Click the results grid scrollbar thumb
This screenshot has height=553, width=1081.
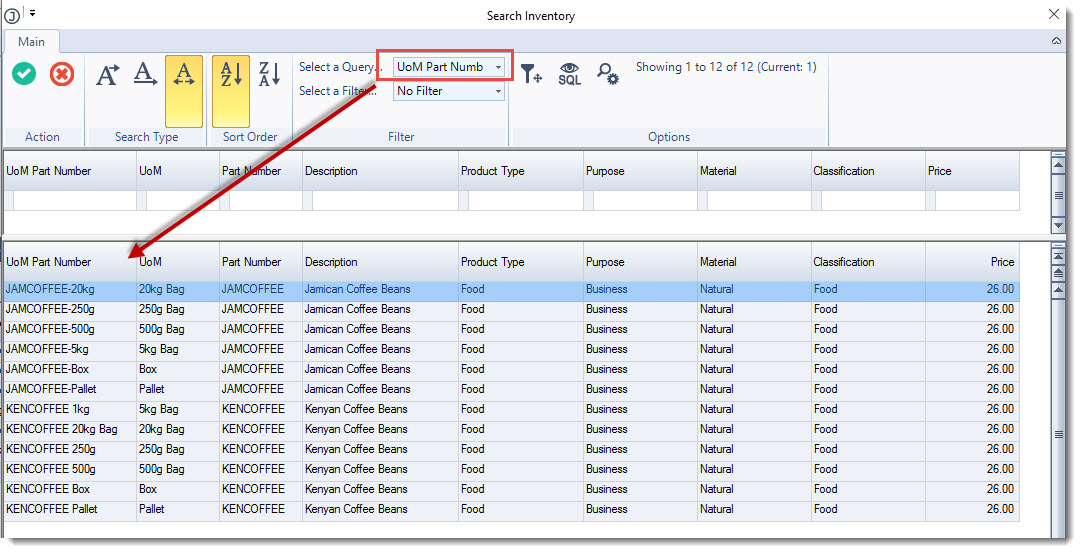(x=1058, y=434)
